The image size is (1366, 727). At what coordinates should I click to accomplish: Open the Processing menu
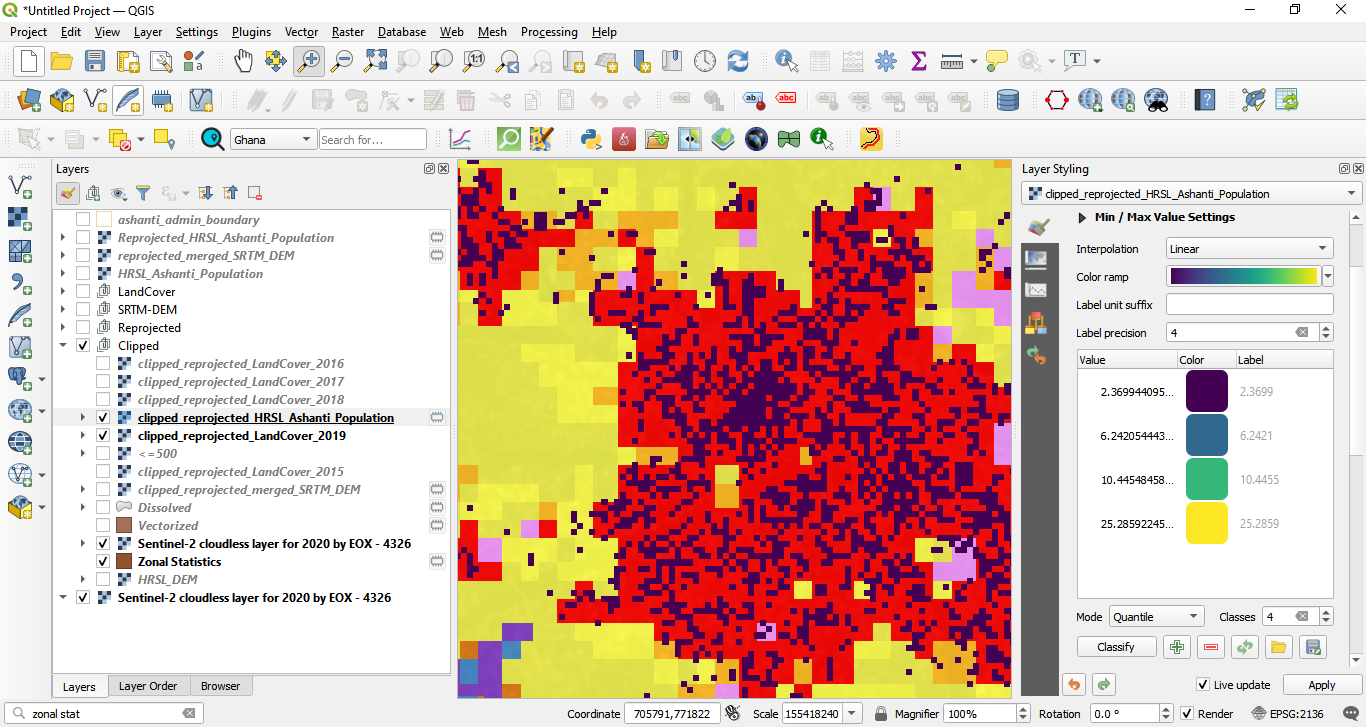click(x=549, y=32)
